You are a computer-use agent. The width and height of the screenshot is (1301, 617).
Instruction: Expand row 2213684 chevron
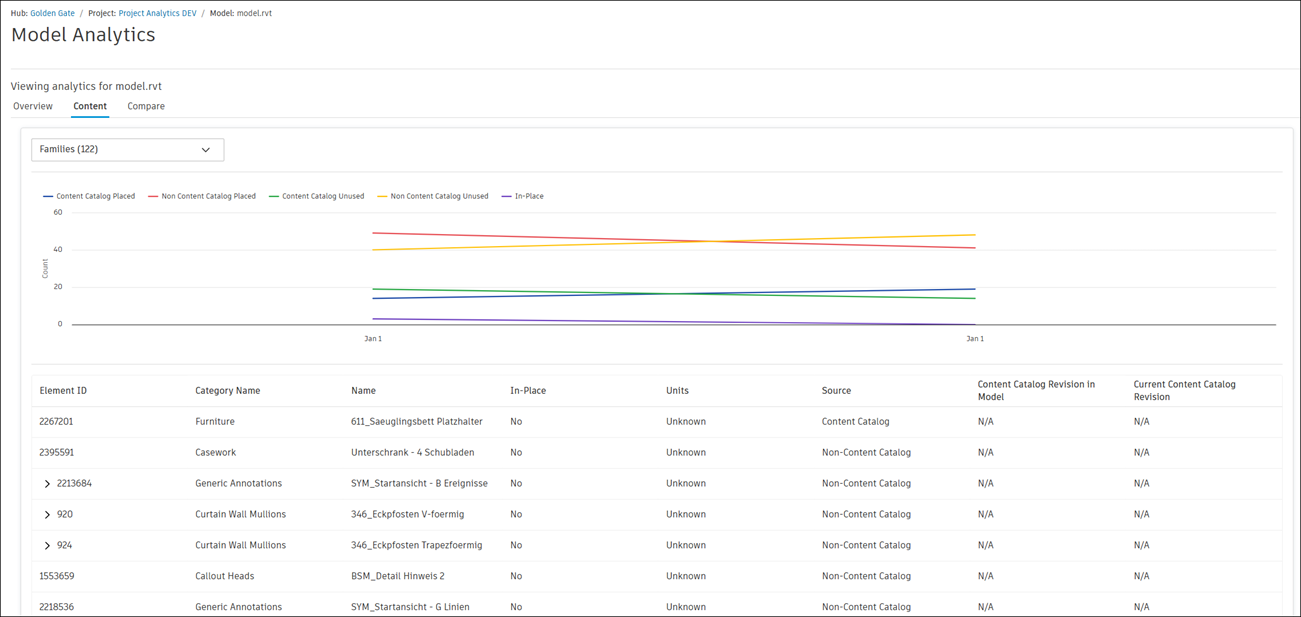(47, 484)
